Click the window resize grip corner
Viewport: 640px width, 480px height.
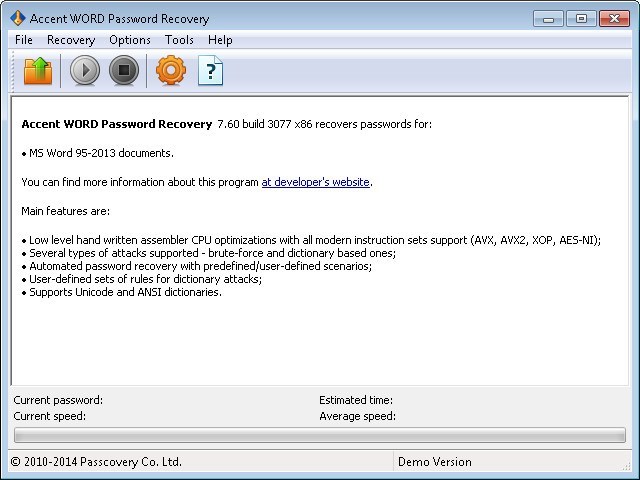pyautogui.click(x=627, y=465)
